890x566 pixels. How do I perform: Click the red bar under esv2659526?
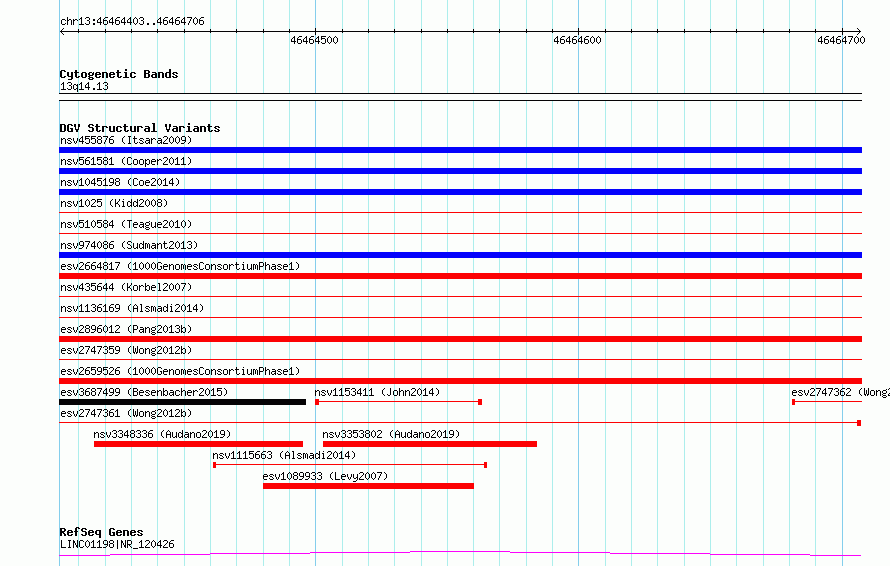pos(460,381)
